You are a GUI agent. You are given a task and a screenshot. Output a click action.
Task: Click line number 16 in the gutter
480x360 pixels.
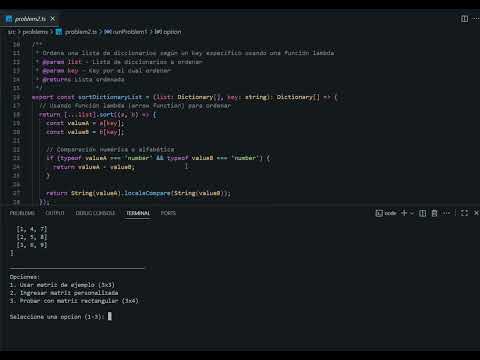[x=16, y=97]
